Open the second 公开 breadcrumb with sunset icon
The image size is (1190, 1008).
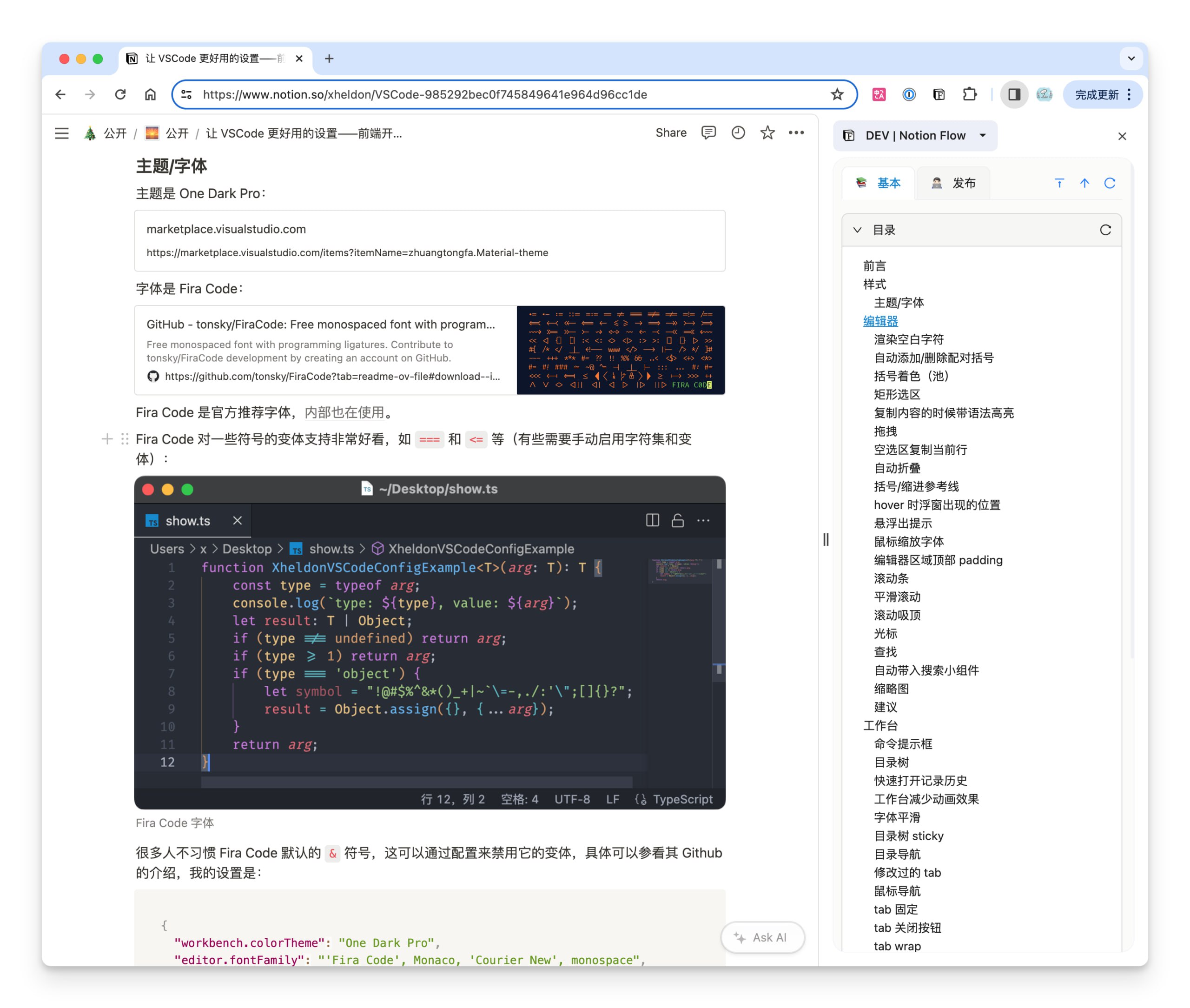click(167, 134)
